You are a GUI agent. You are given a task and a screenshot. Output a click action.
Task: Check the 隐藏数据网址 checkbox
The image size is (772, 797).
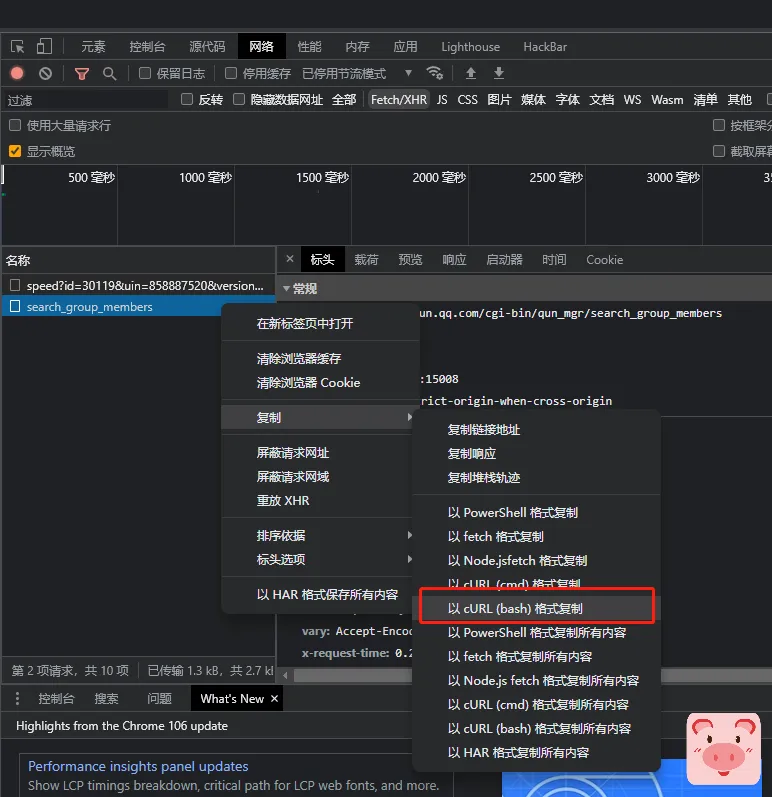click(x=239, y=99)
